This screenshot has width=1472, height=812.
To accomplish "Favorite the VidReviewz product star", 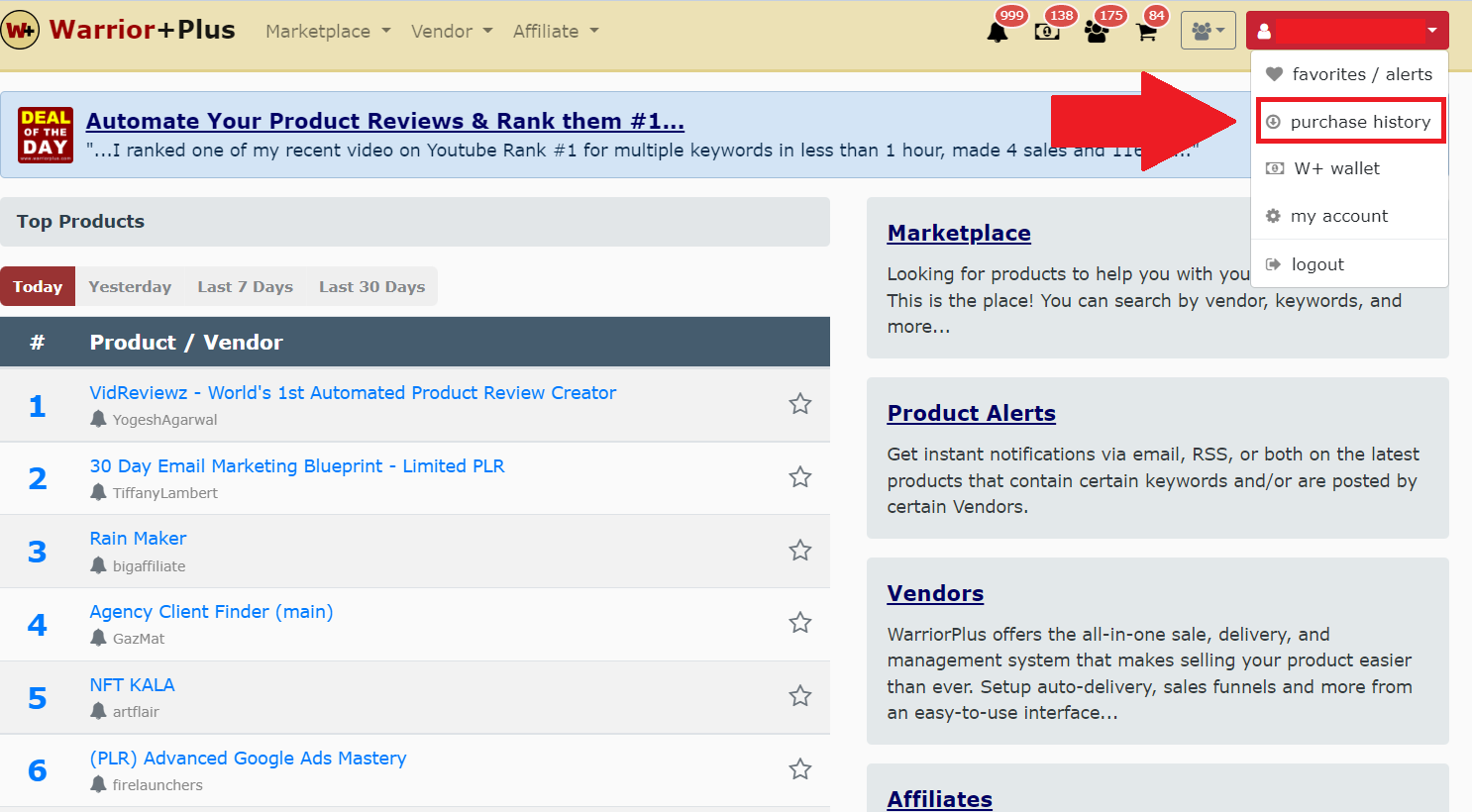I will (800, 404).
